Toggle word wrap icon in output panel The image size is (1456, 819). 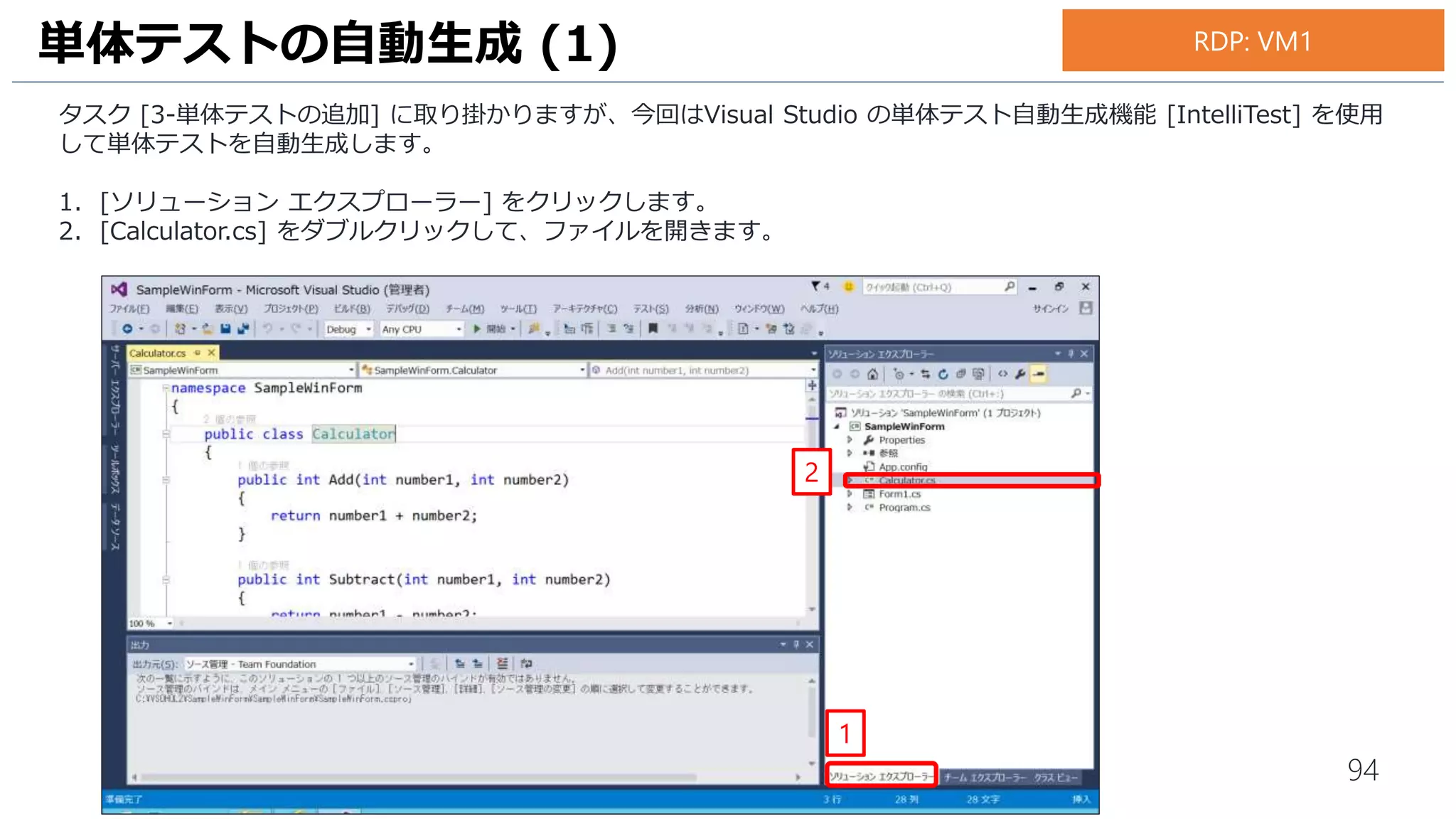[x=526, y=663]
